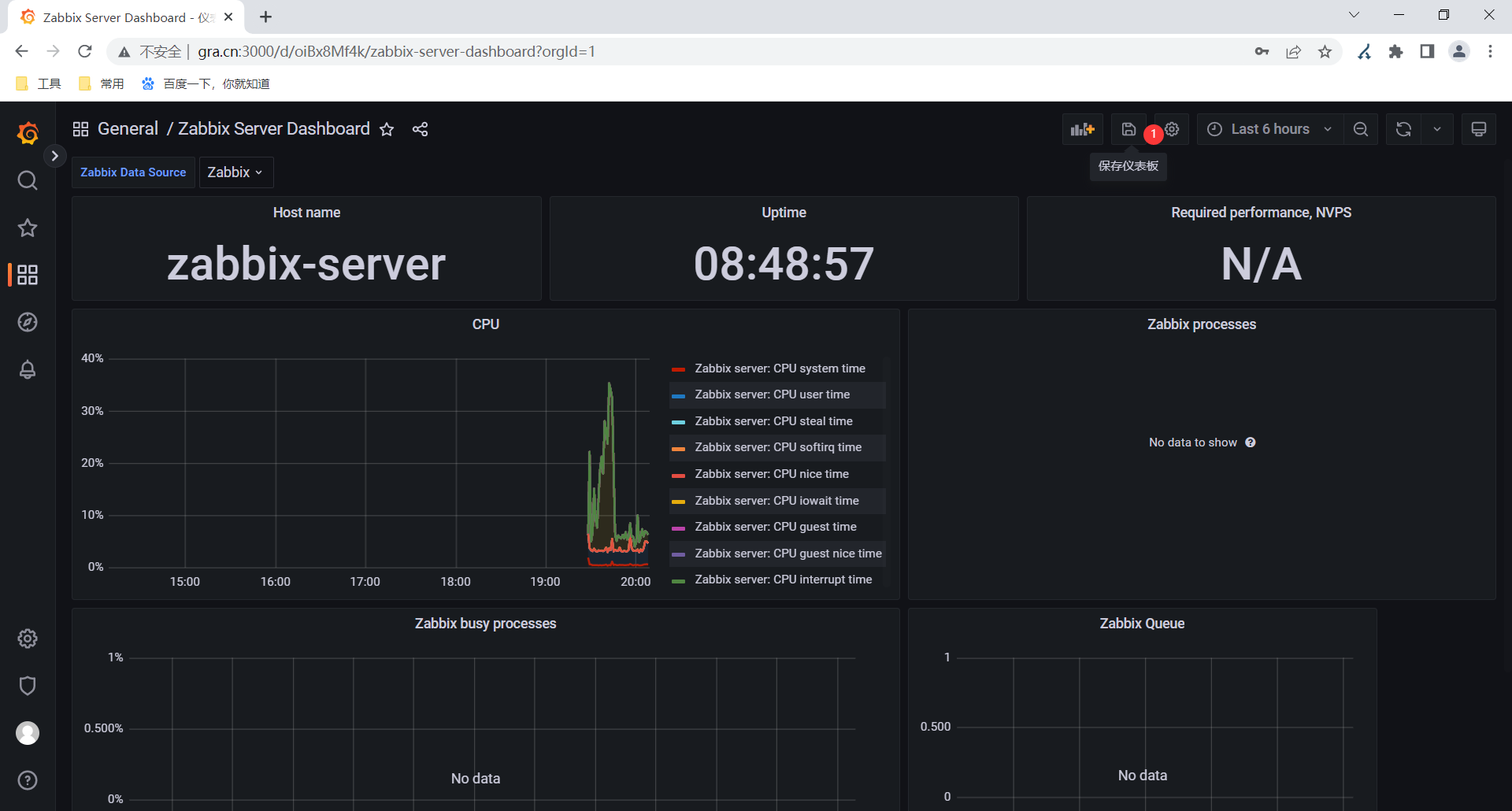Open the CPU panel title menu
Viewport: 1512px width, 811px height.
(x=485, y=324)
